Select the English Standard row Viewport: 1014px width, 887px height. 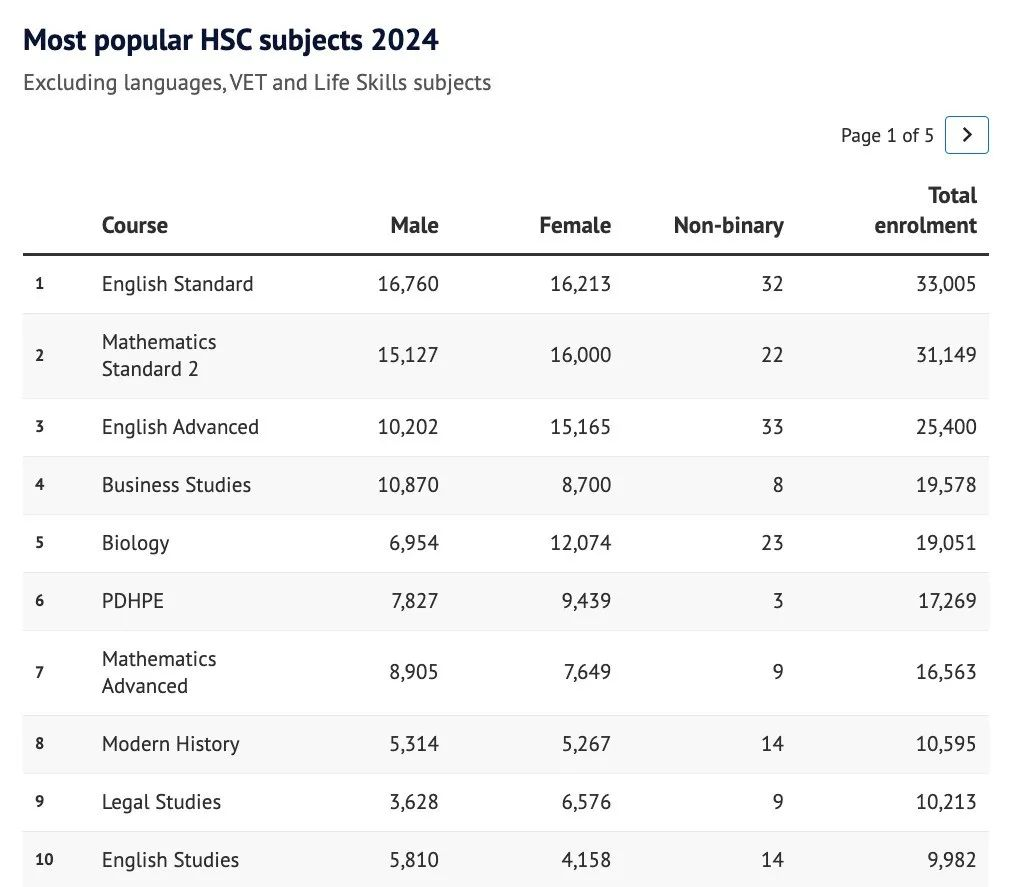[x=177, y=284]
